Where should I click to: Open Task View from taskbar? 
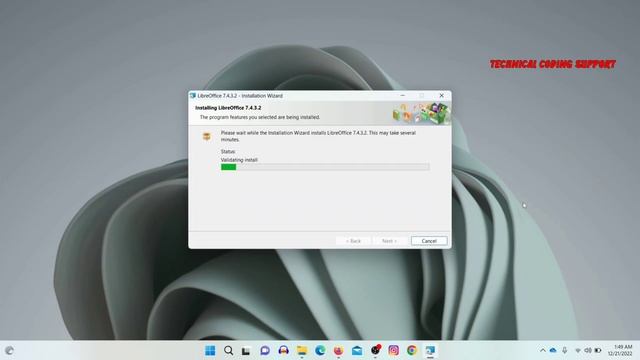pyautogui.click(x=246, y=351)
